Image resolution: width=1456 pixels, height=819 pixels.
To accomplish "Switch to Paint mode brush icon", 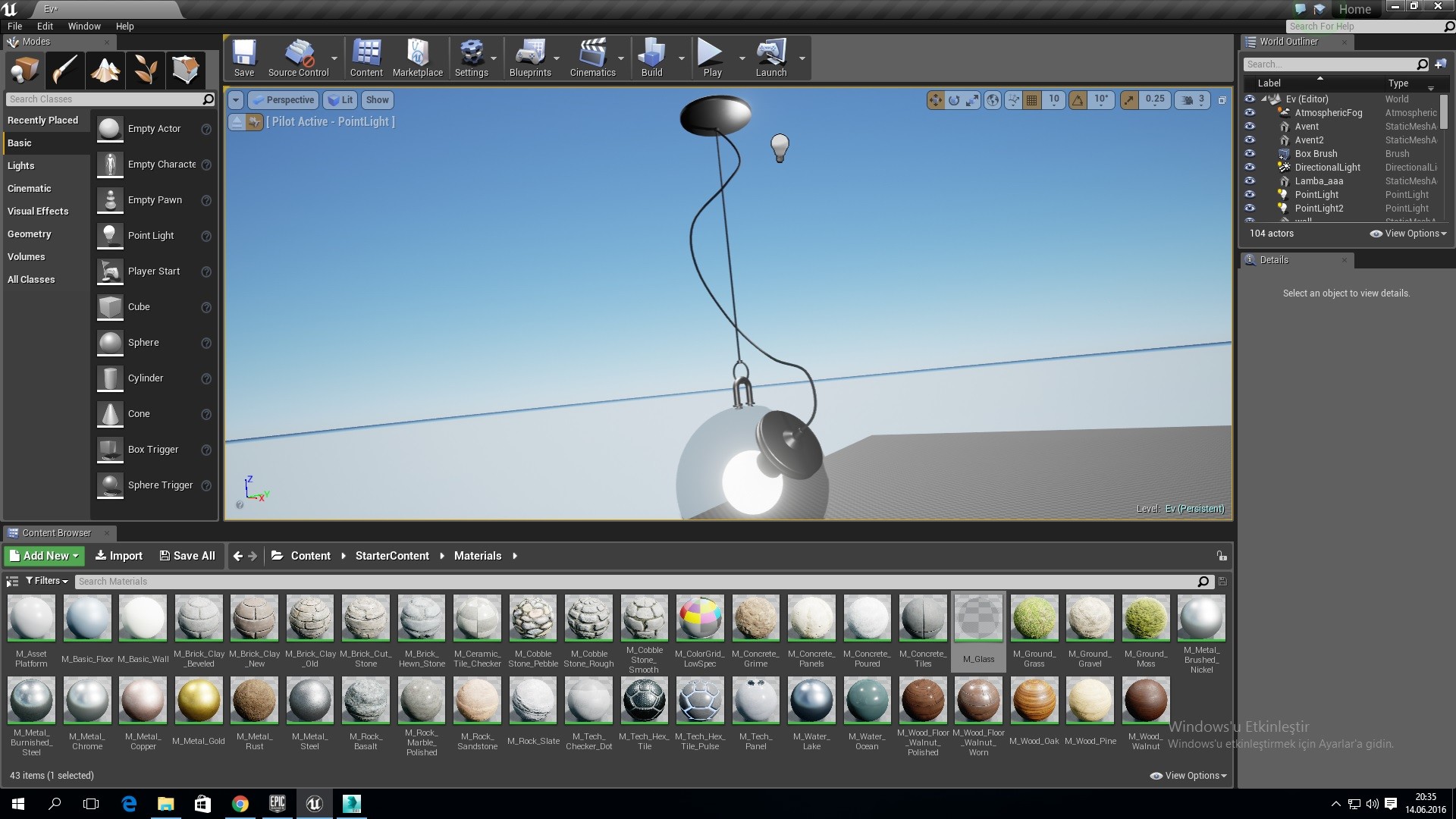I will coord(64,70).
